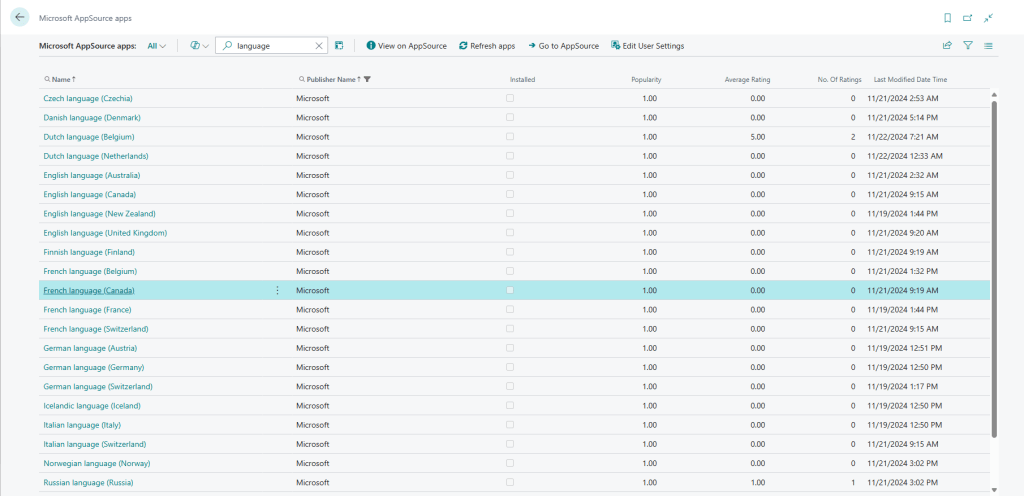Click the magnifier icon in search box
Screen dimensions: 1024x496
[x=227, y=46]
